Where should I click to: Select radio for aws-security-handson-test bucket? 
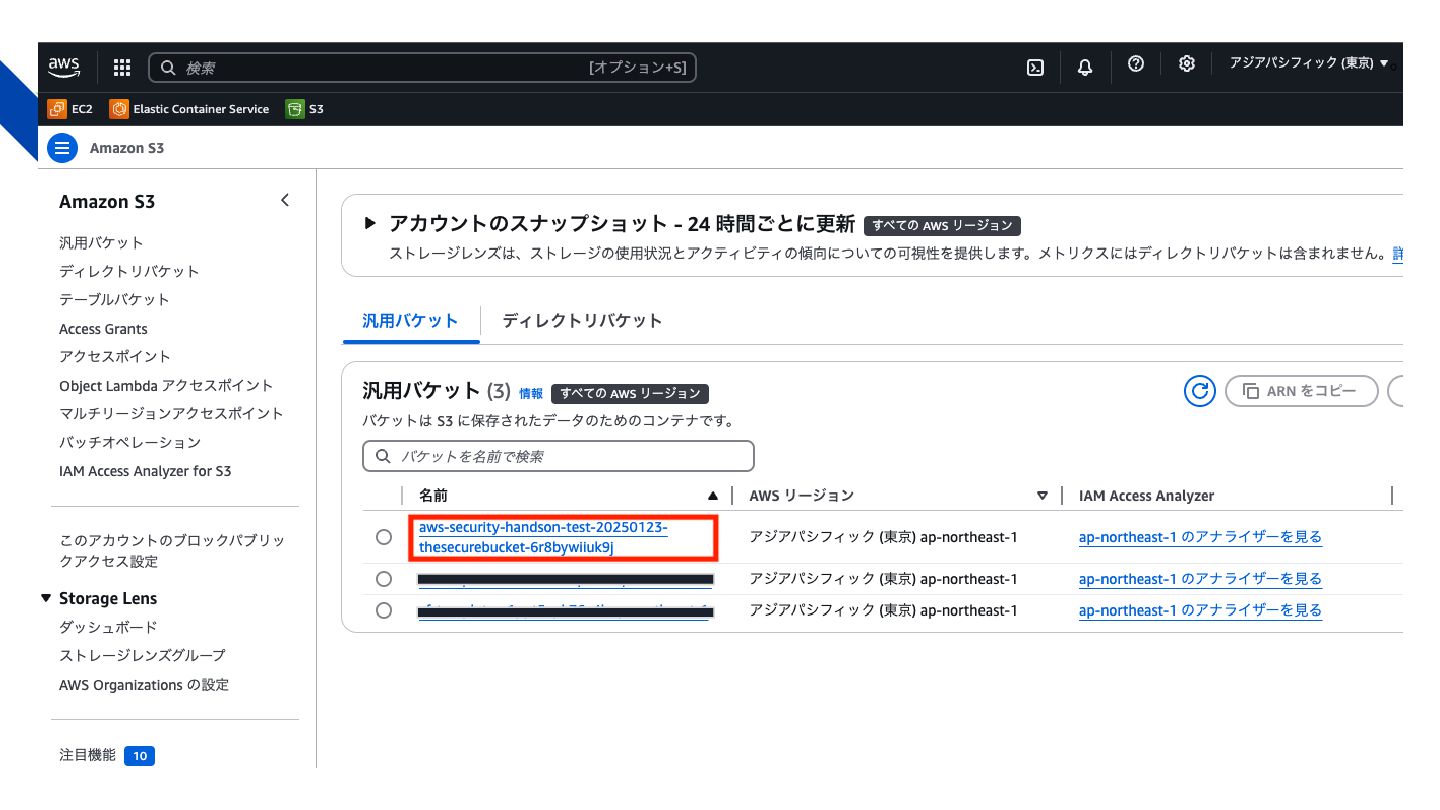coord(384,537)
